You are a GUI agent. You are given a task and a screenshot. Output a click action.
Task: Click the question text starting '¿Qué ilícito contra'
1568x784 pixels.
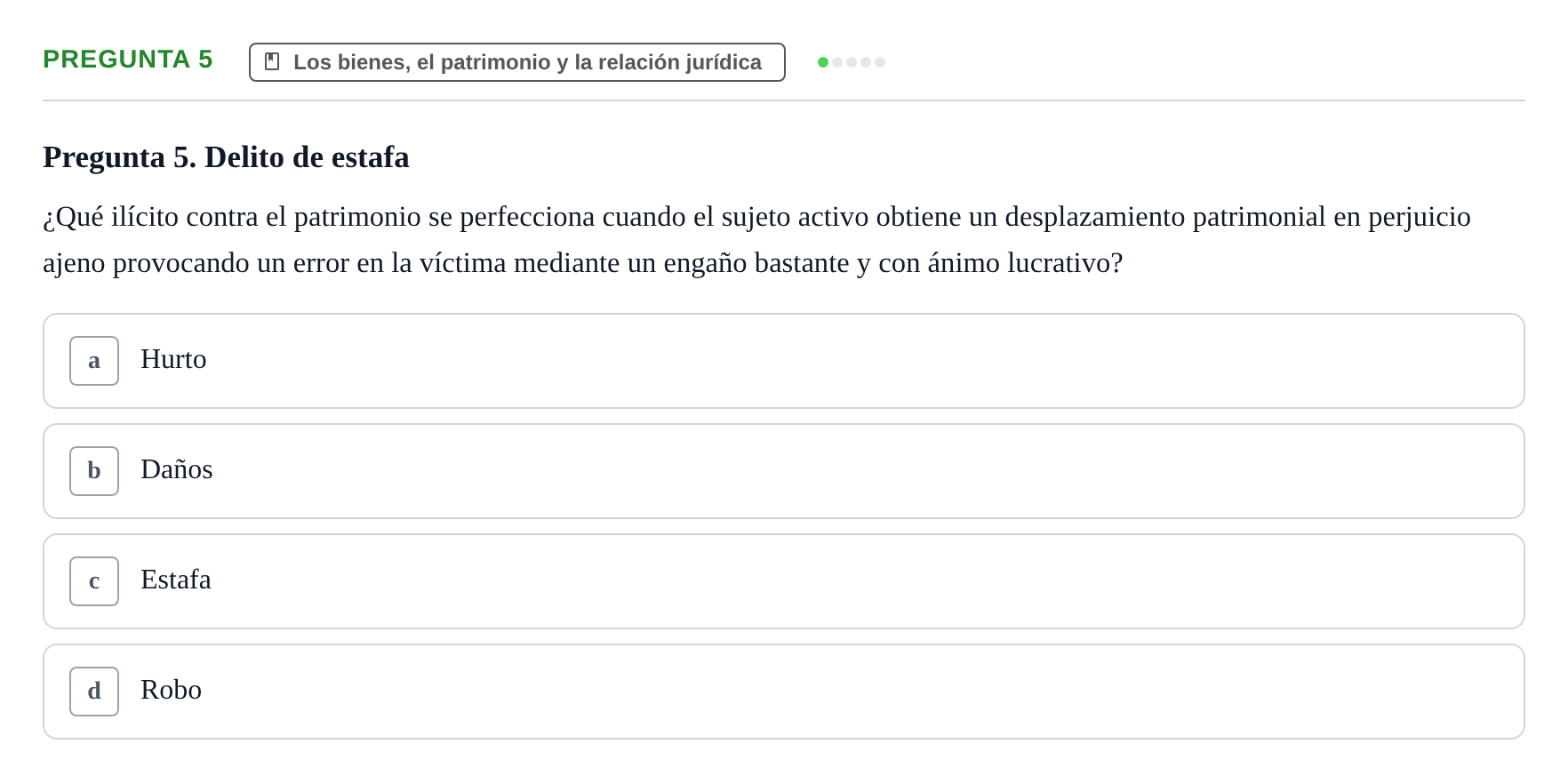coord(756,240)
